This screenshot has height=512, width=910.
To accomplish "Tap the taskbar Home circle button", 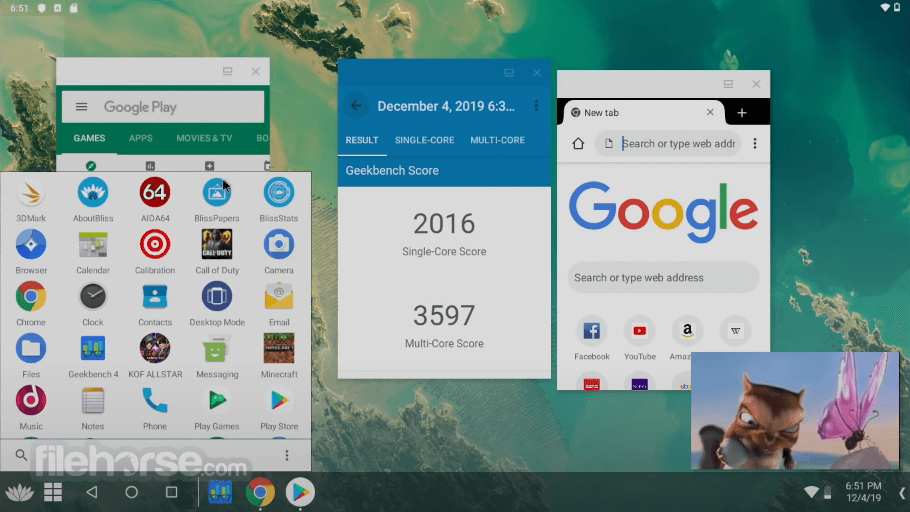I will tap(132, 492).
